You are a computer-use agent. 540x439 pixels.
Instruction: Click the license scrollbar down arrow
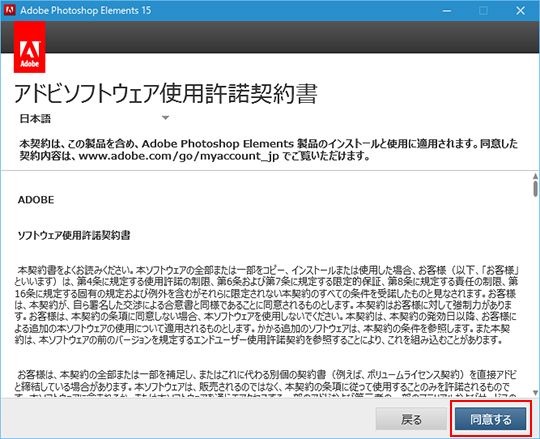point(535,393)
